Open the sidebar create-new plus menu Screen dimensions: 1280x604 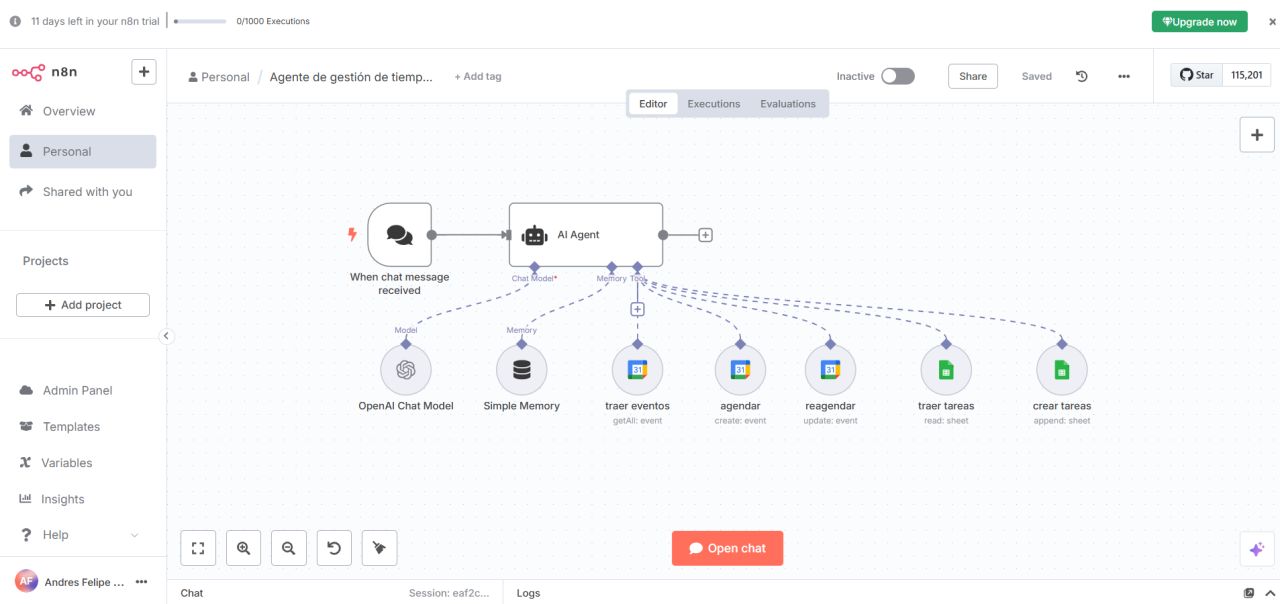pyautogui.click(x=144, y=72)
